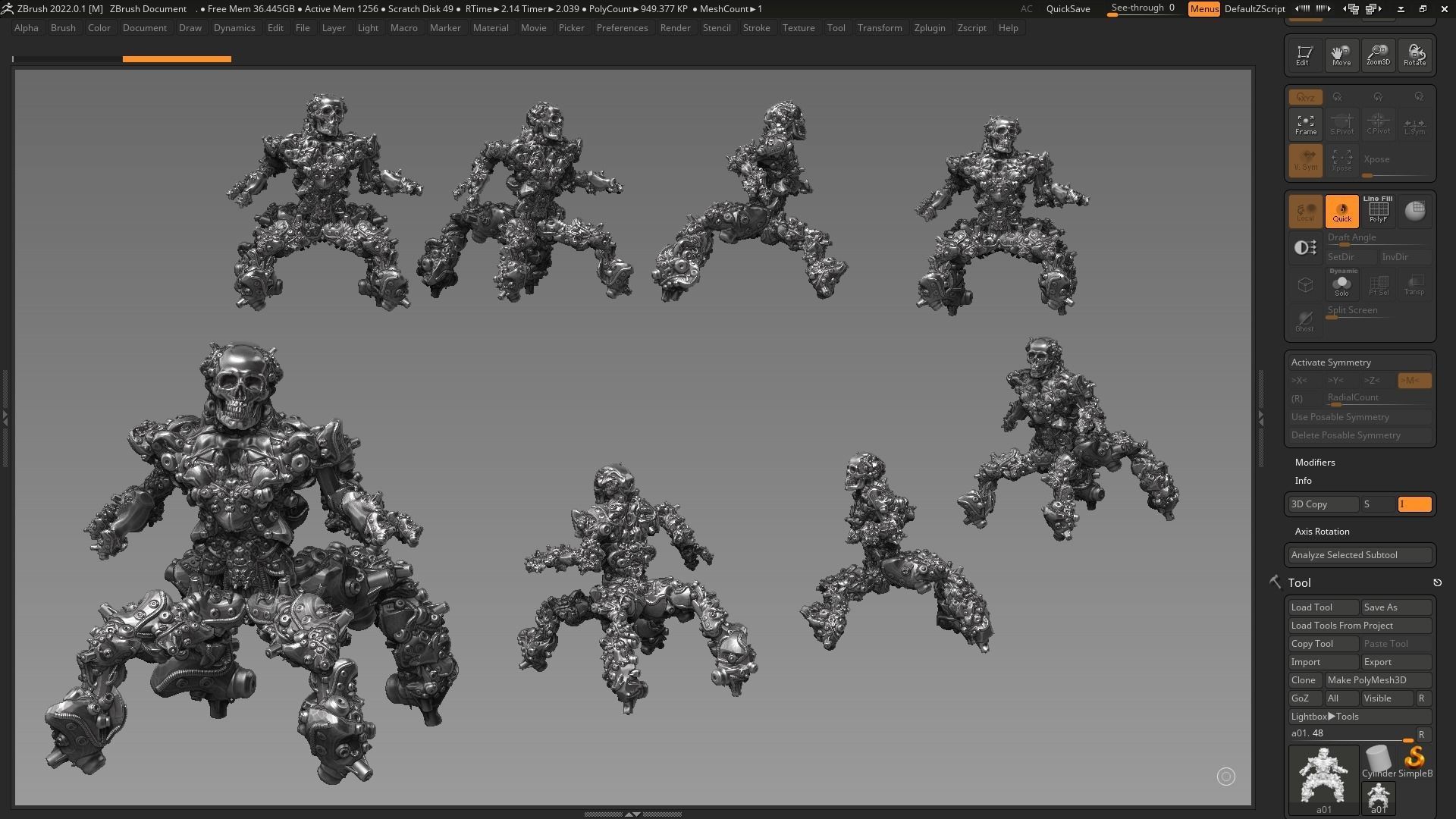
Task: Open the Zplugin menu
Action: [x=929, y=28]
